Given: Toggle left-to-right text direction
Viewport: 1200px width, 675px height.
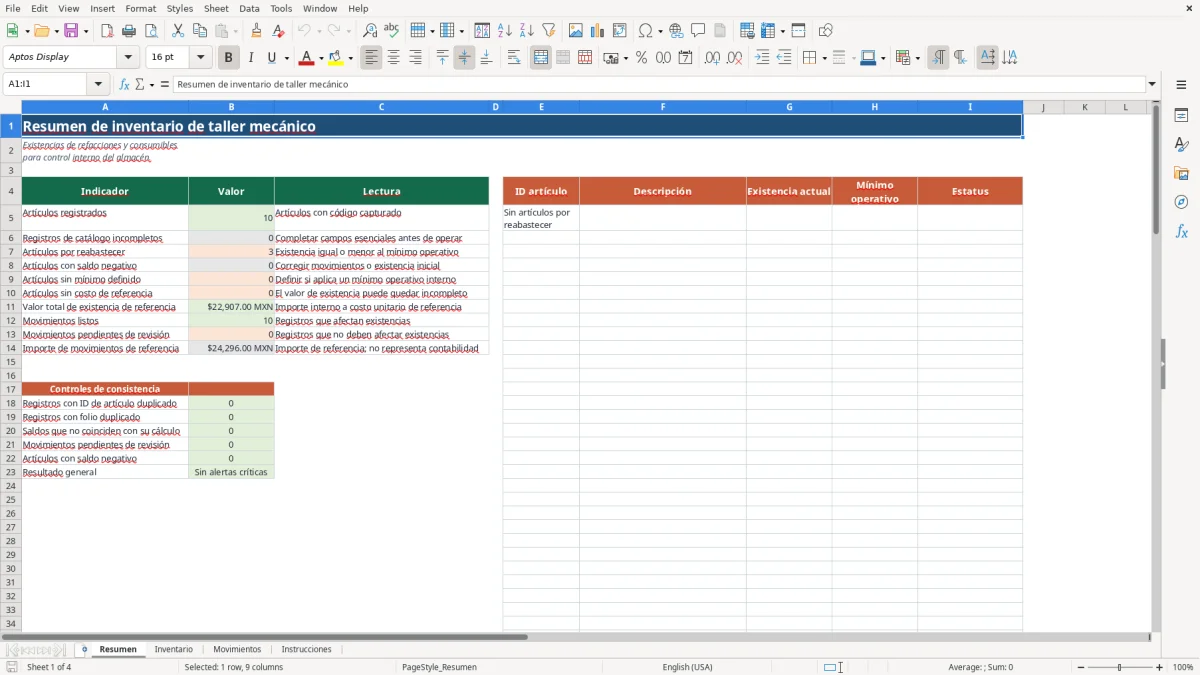Looking at the screenshot, I should click(938, 58).
